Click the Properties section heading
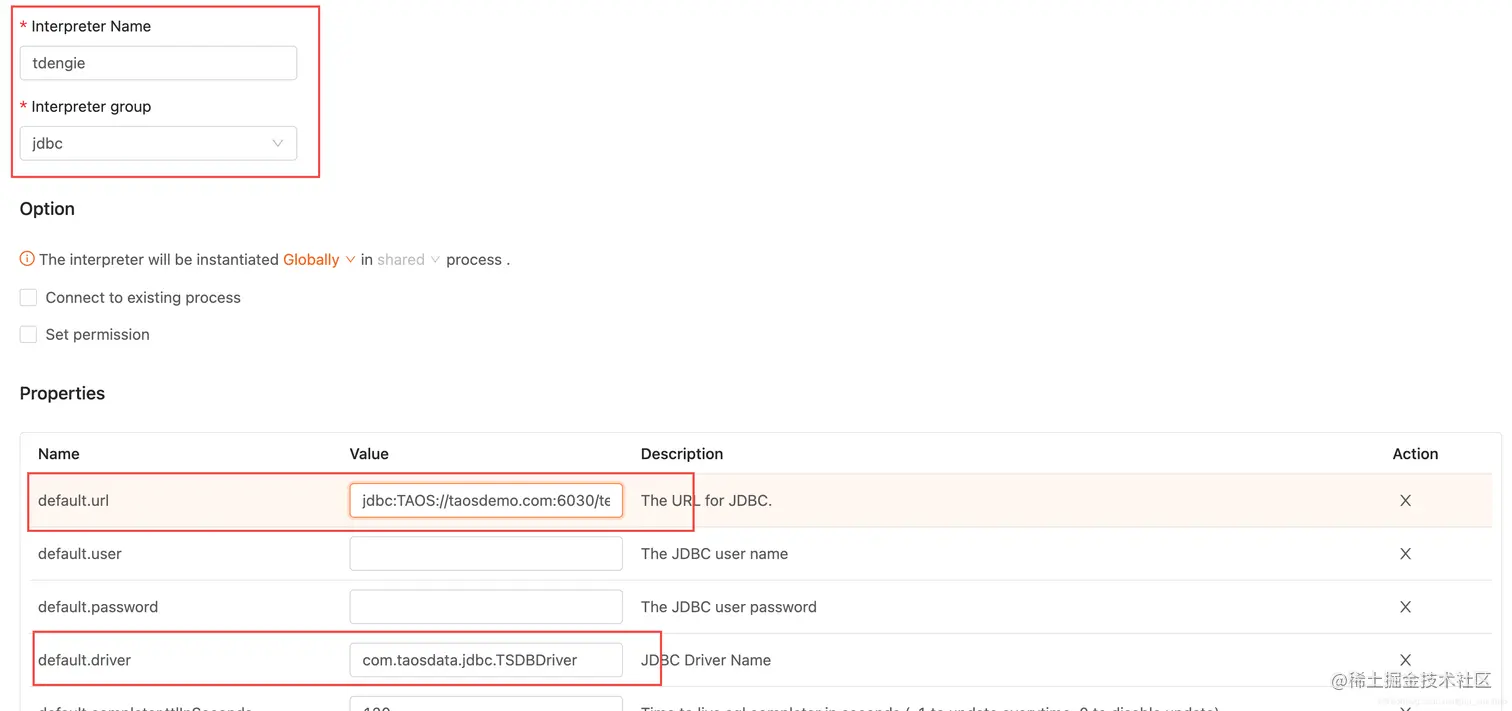The width and height of the screenshot is (1512, 711). tap(62, 393)
